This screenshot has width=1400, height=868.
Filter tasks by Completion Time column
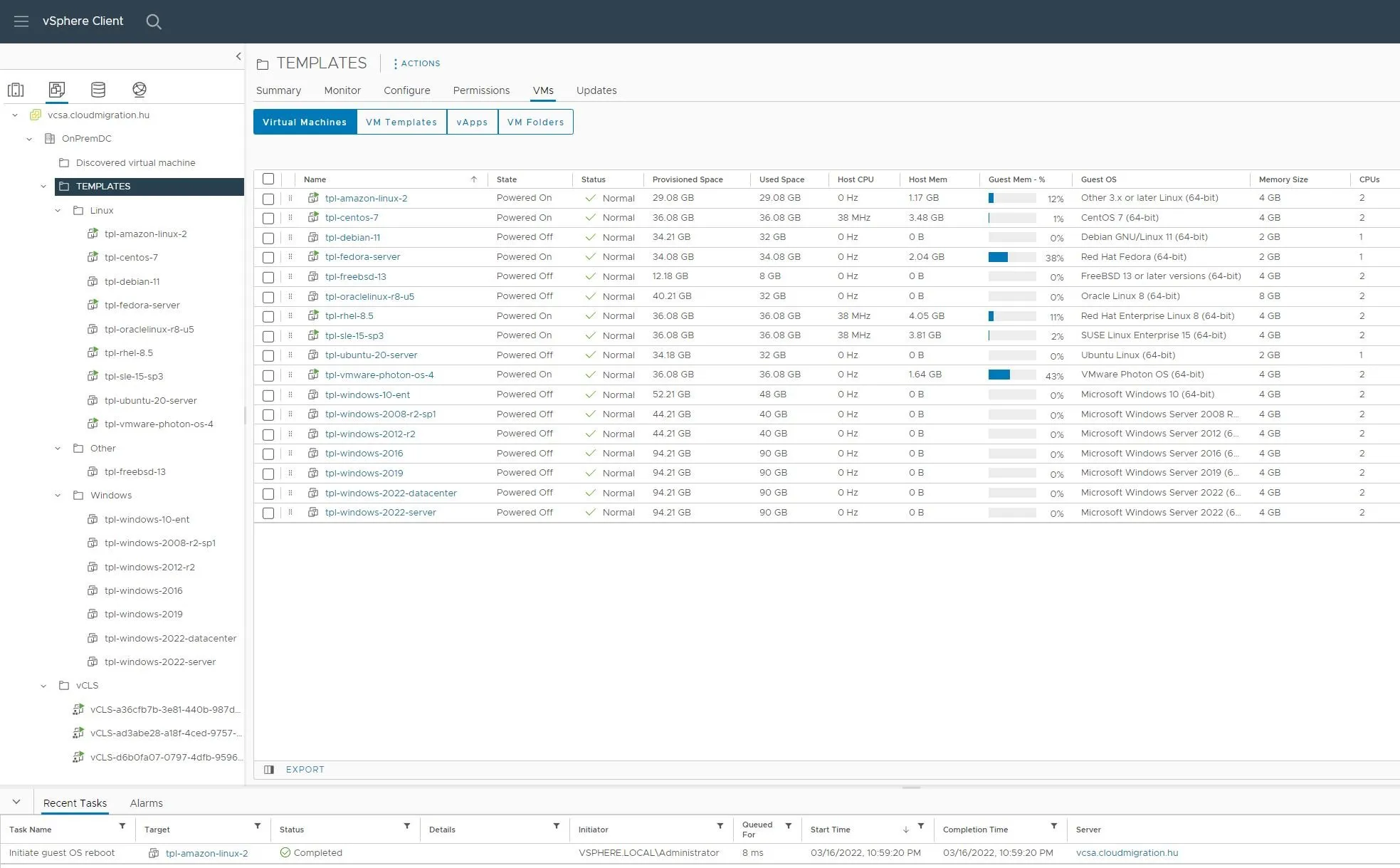coord(1054,826)
